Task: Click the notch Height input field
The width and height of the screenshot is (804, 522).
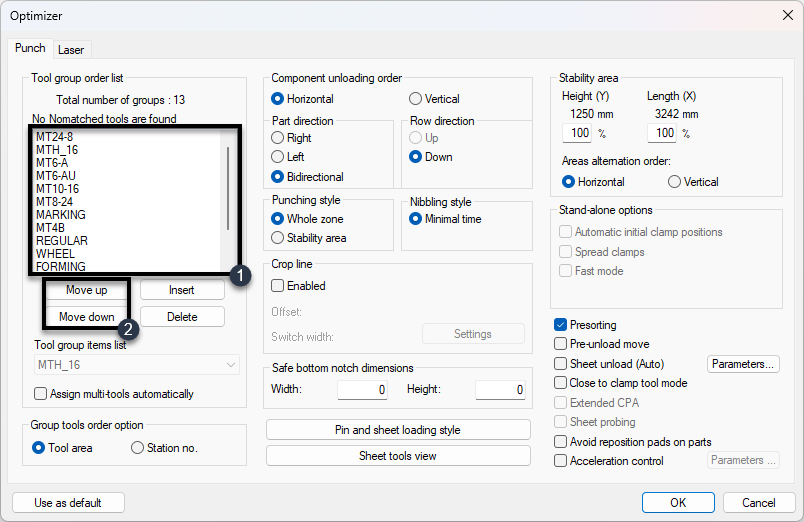Action: pyautogui.click(x=500, y=390)
